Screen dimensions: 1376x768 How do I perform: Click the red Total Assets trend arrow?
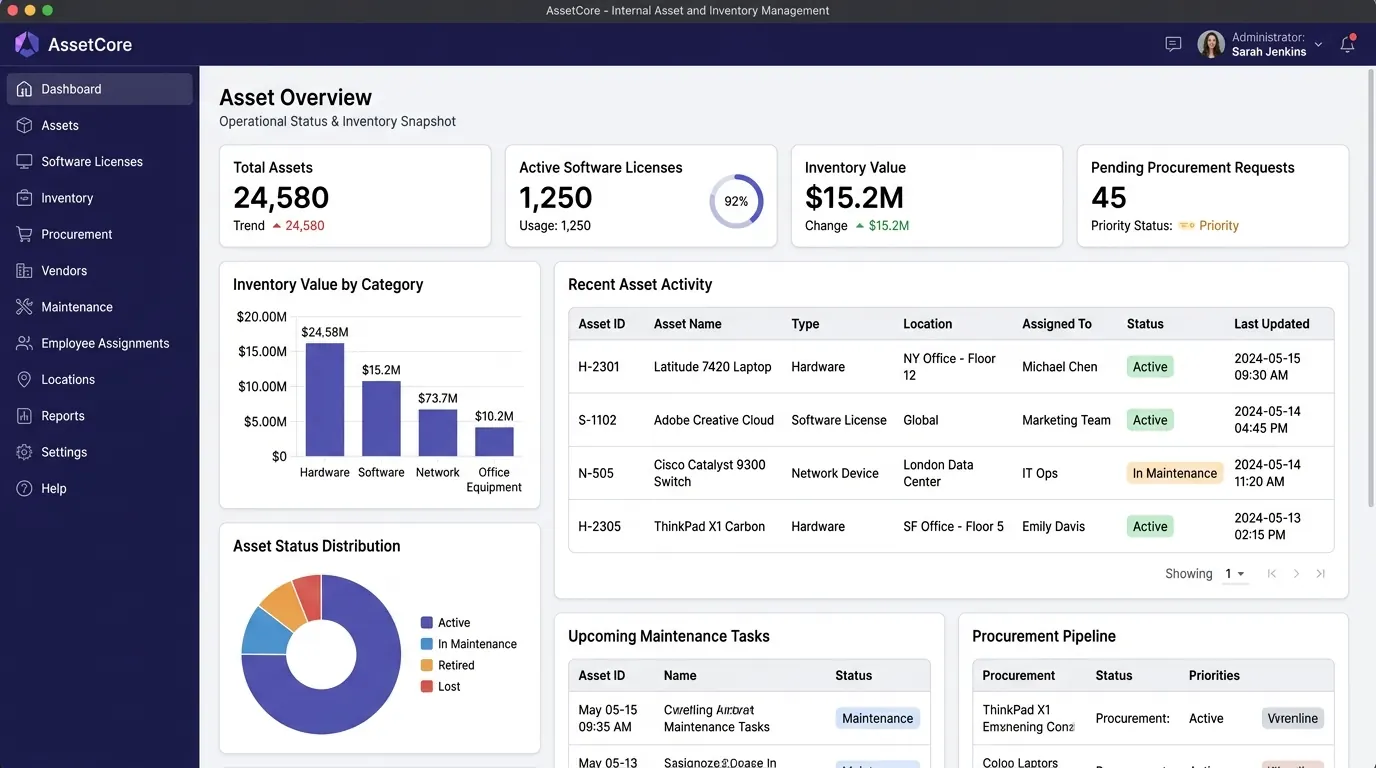click(277, 226)
